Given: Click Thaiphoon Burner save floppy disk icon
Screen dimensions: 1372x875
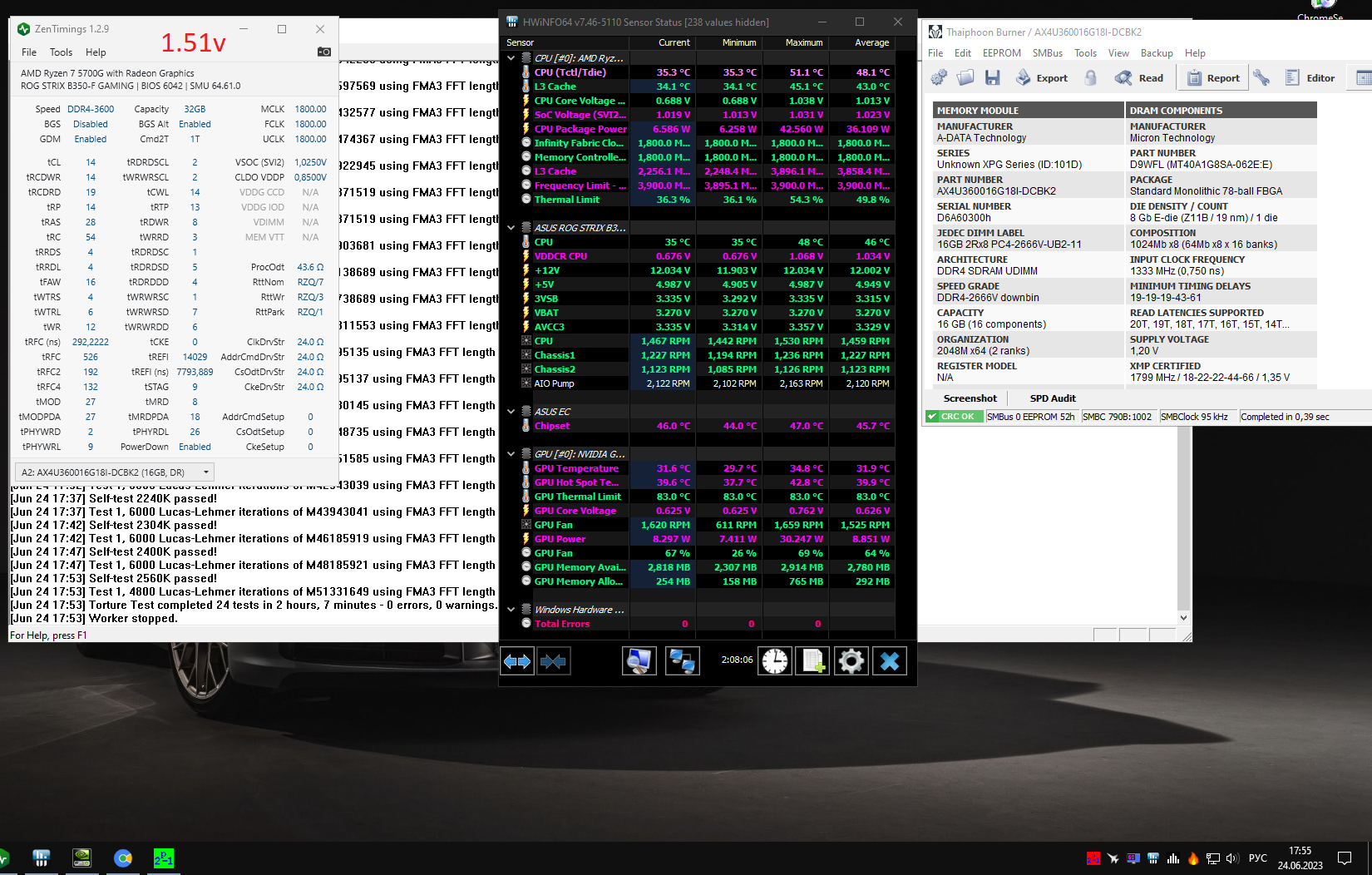Looking at the screenshot, I should click(x=992, y=78).
